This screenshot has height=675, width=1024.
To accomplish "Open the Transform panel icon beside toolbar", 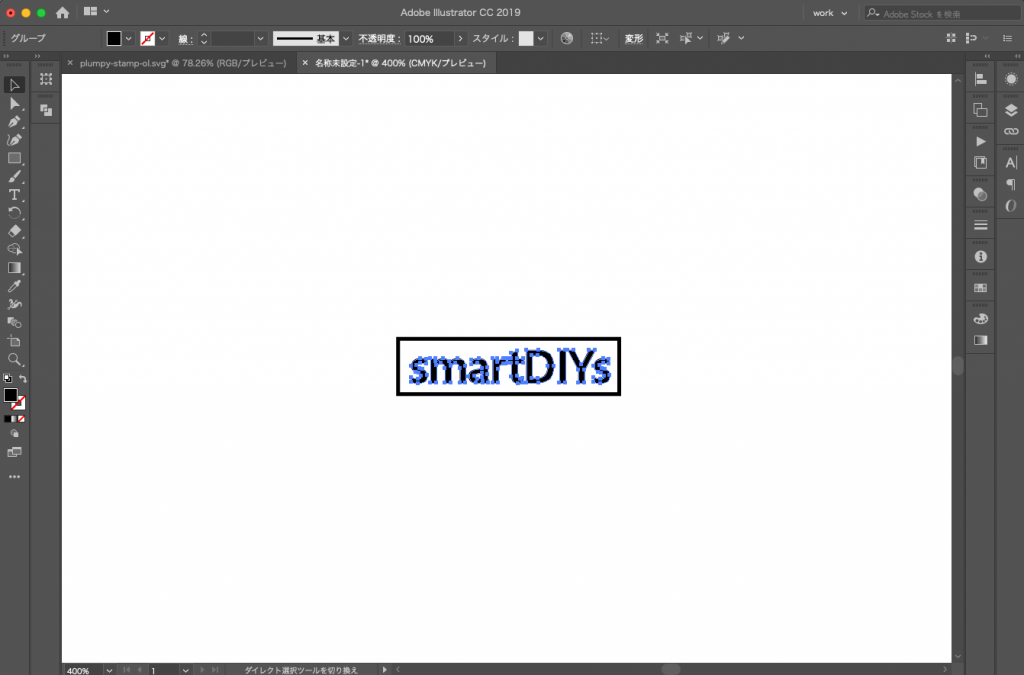I will coord(46,79).
